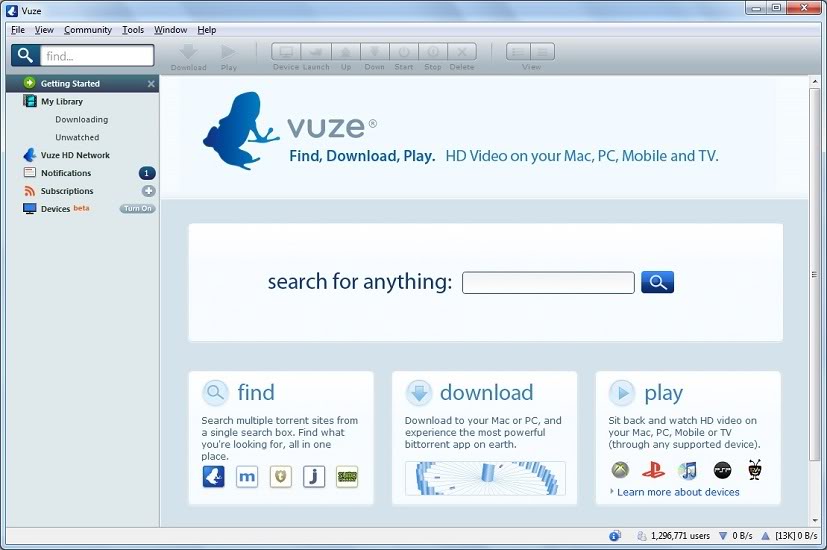Open the Community menu
This screenshot has height=550, width=827.
[88, 30]
